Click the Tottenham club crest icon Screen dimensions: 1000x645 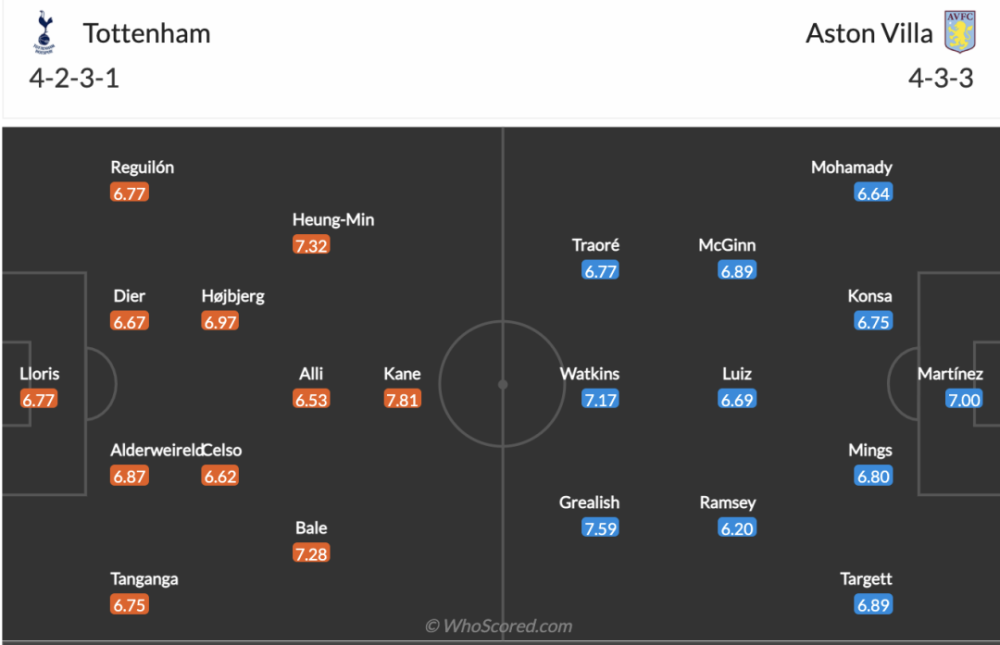[x=44, y=32]
